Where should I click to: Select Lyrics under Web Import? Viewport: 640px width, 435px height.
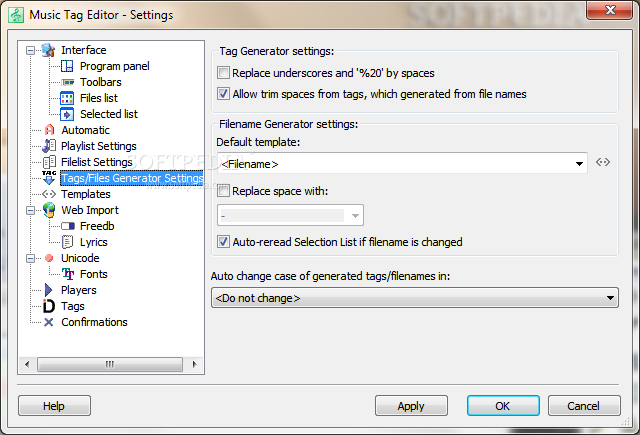93,242
